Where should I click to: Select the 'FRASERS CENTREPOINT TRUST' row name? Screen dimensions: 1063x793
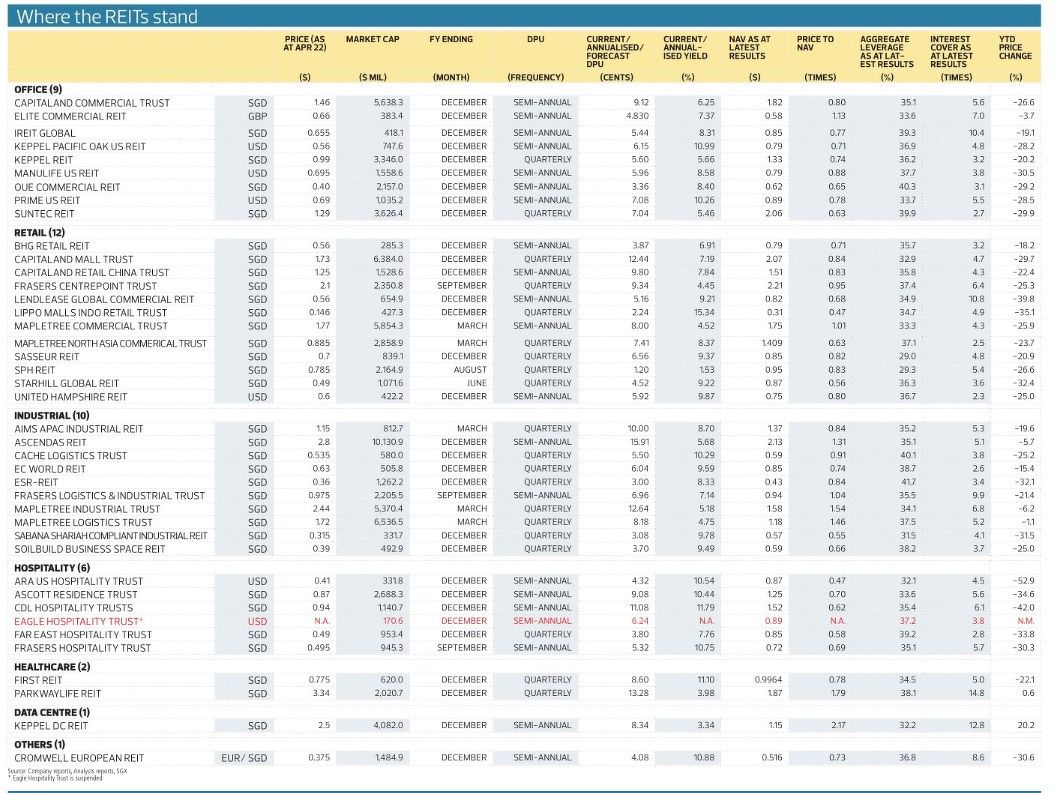[x=85, y=286]
